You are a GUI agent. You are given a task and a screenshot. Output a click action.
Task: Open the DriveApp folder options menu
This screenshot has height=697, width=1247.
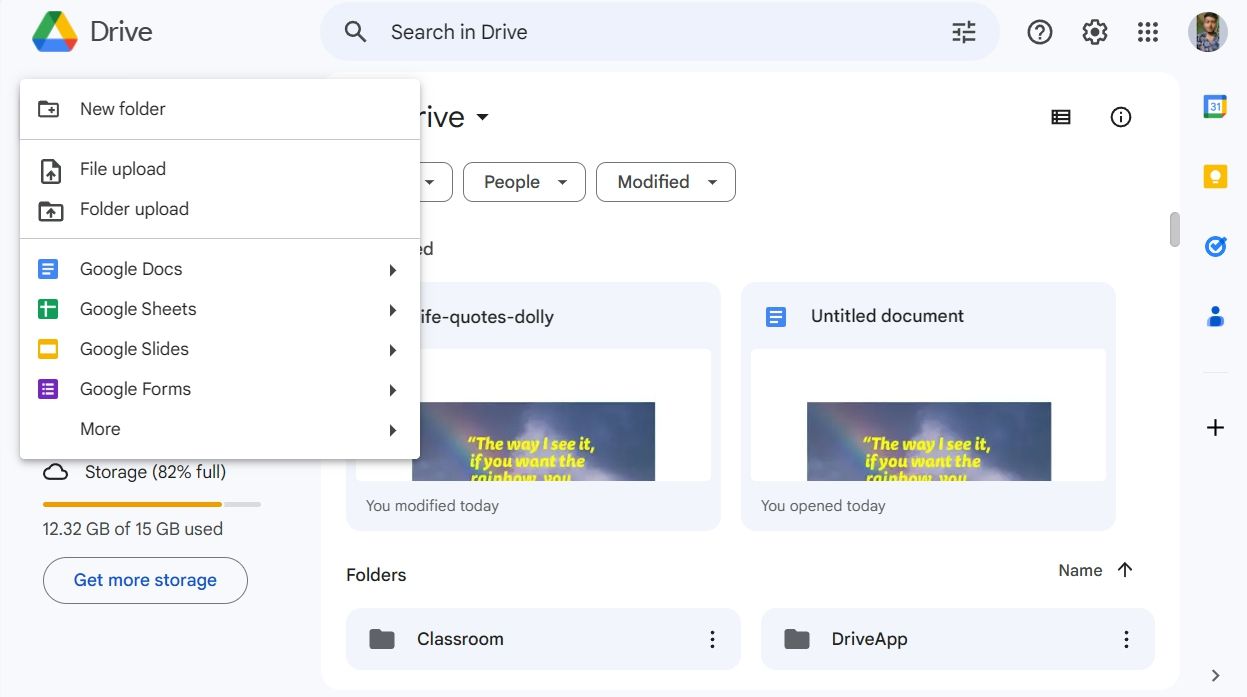1126,638
